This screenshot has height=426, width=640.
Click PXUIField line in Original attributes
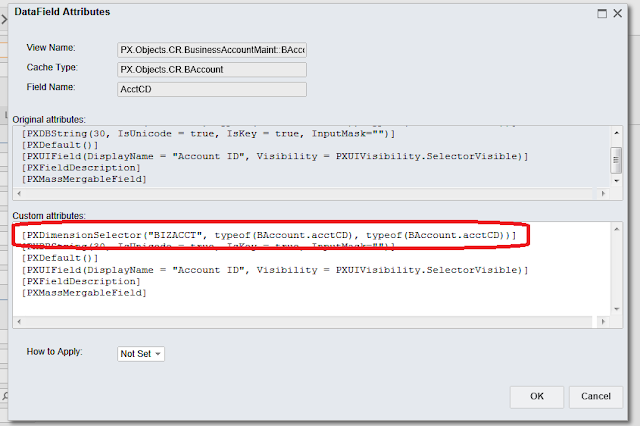tap(275, 156)
